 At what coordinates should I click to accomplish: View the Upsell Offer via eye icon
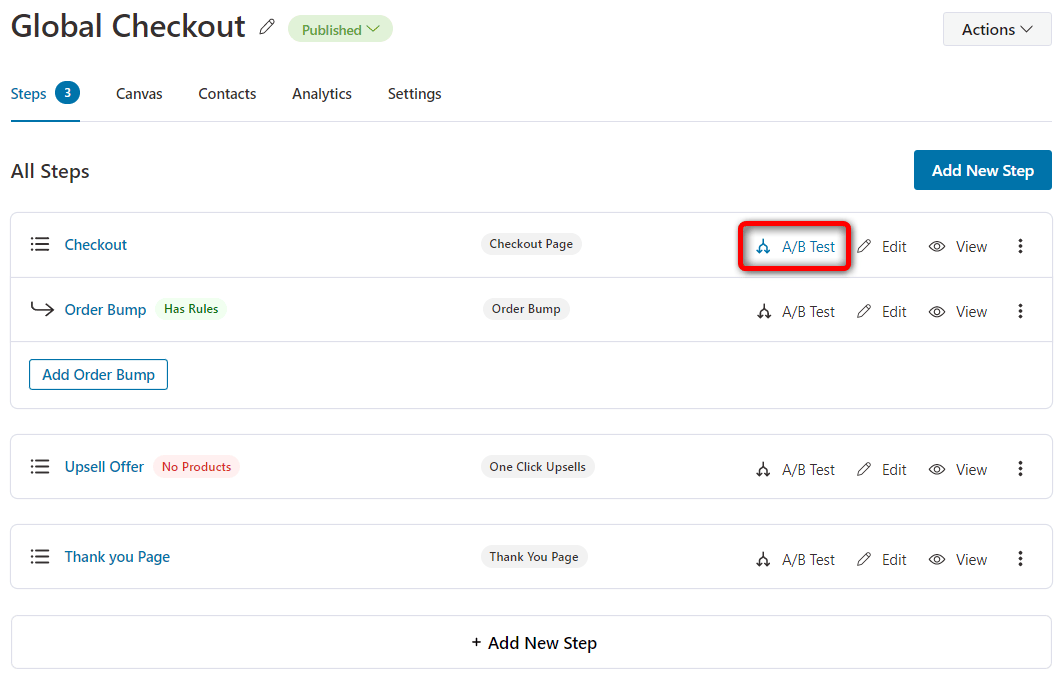click(936, 469)
